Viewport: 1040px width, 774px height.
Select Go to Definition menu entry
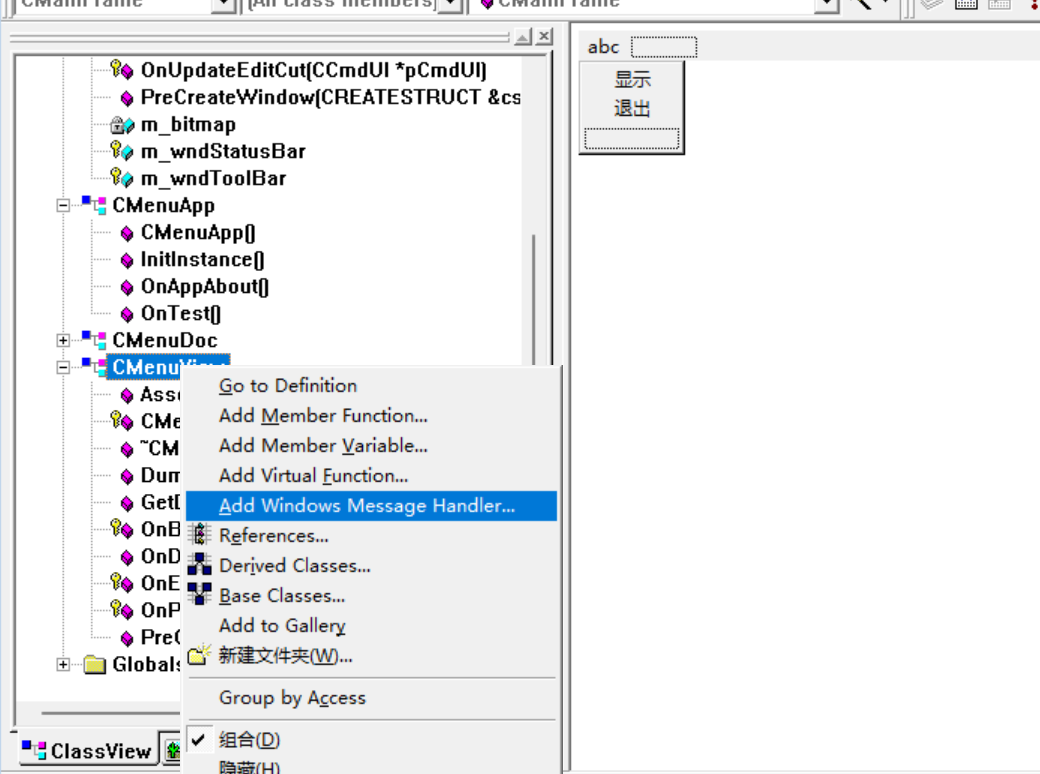coord(288,385)
